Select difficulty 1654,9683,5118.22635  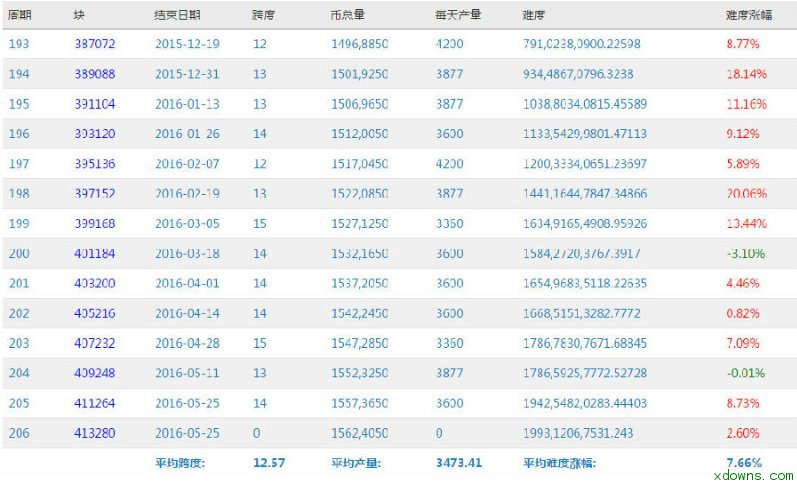coord(585,283)
